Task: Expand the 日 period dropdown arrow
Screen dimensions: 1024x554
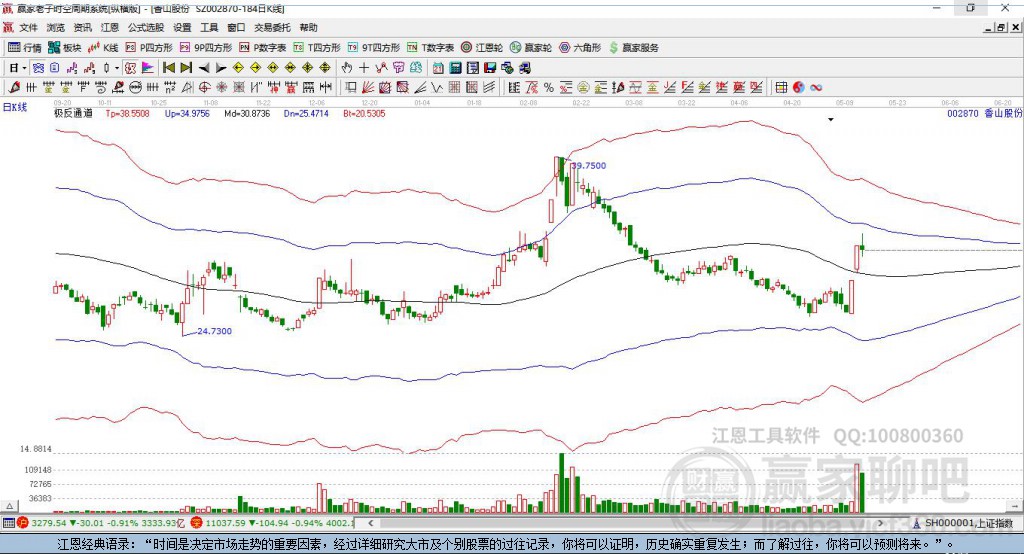Action: point(25,68)
